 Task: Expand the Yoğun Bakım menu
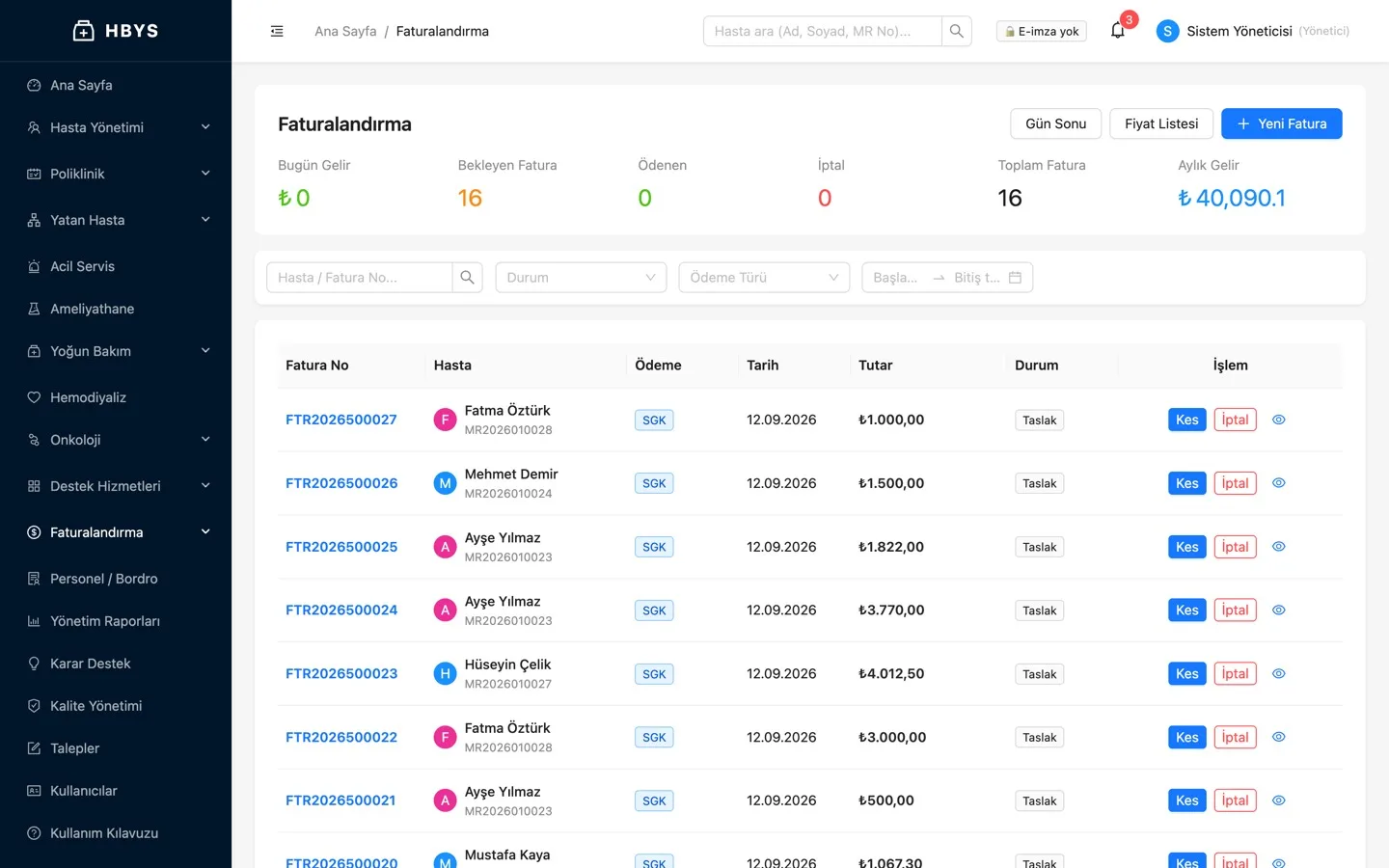click(x=116, y=351)
